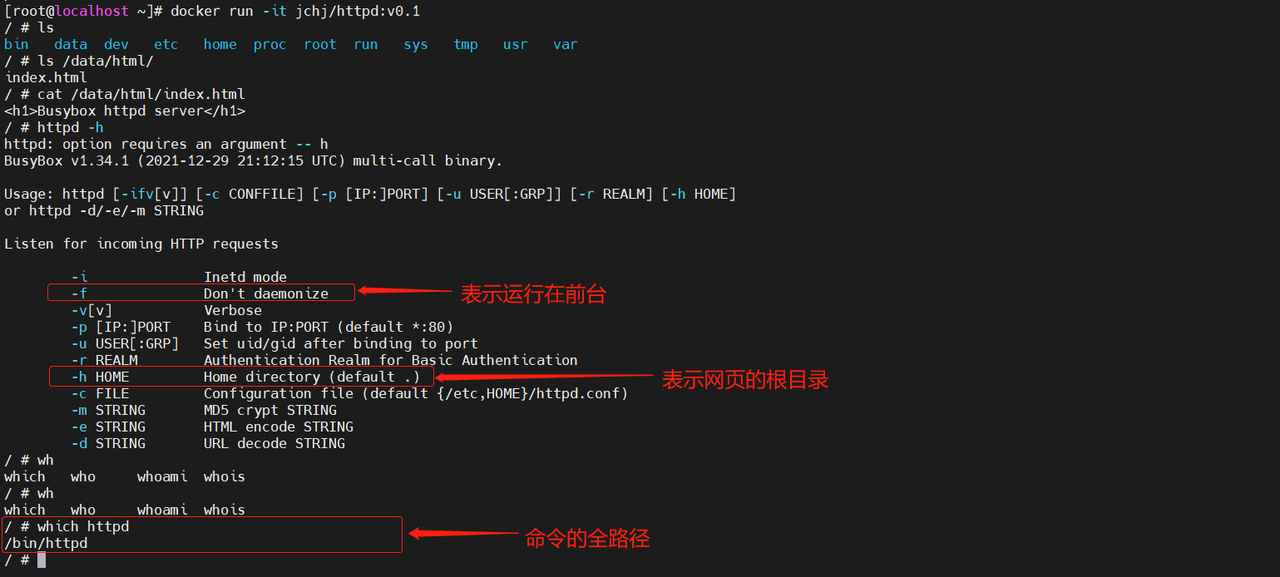Click the var directory name

coord(565,44)
